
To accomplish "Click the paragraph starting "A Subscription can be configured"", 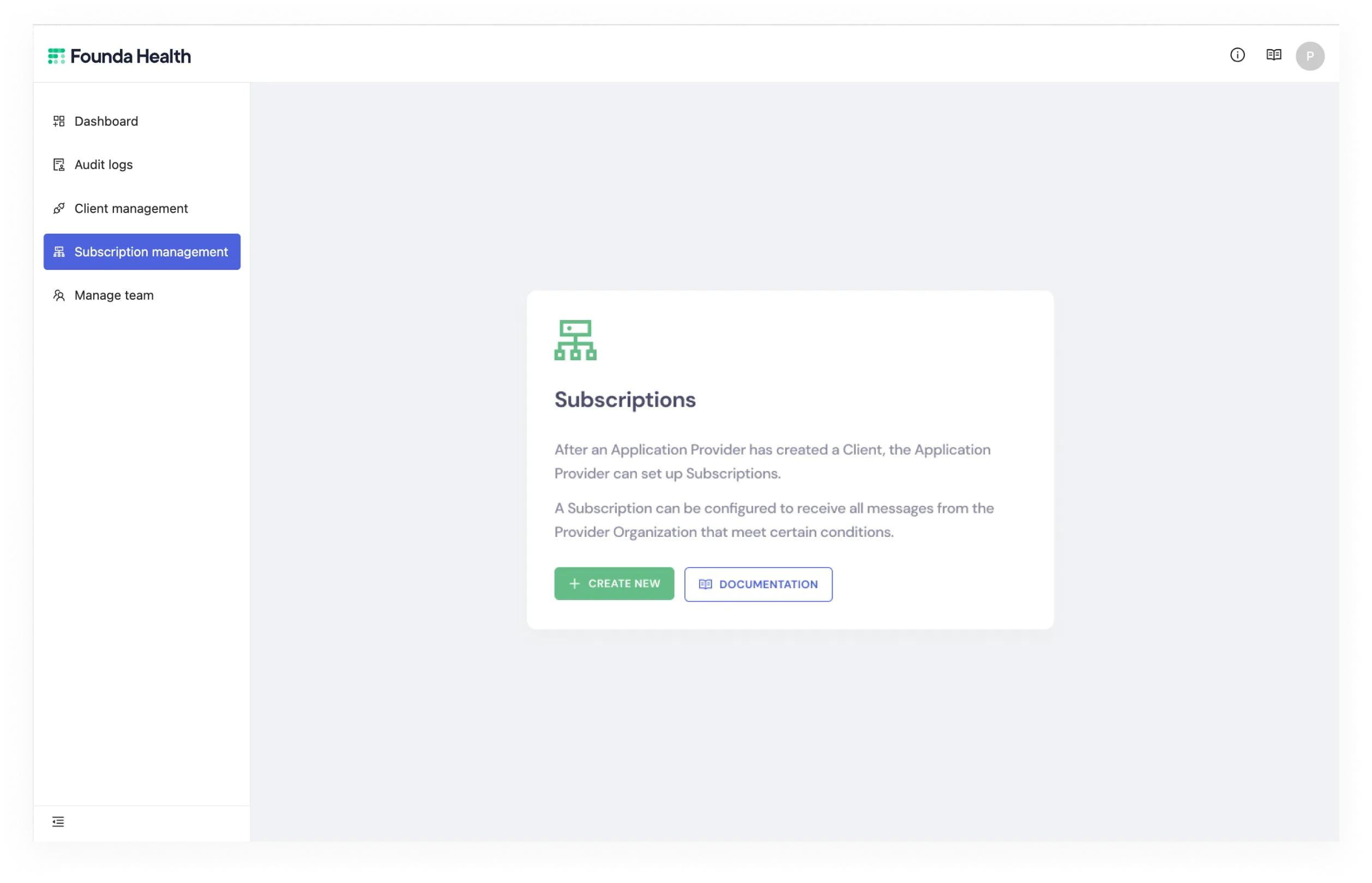I will coord(774,519).
